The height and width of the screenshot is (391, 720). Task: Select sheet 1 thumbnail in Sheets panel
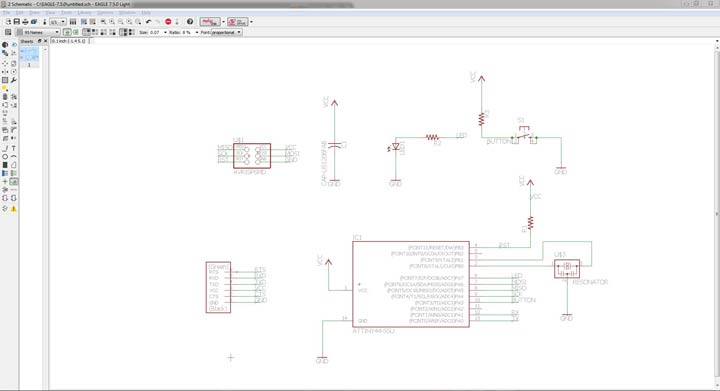tap(29, 55)
